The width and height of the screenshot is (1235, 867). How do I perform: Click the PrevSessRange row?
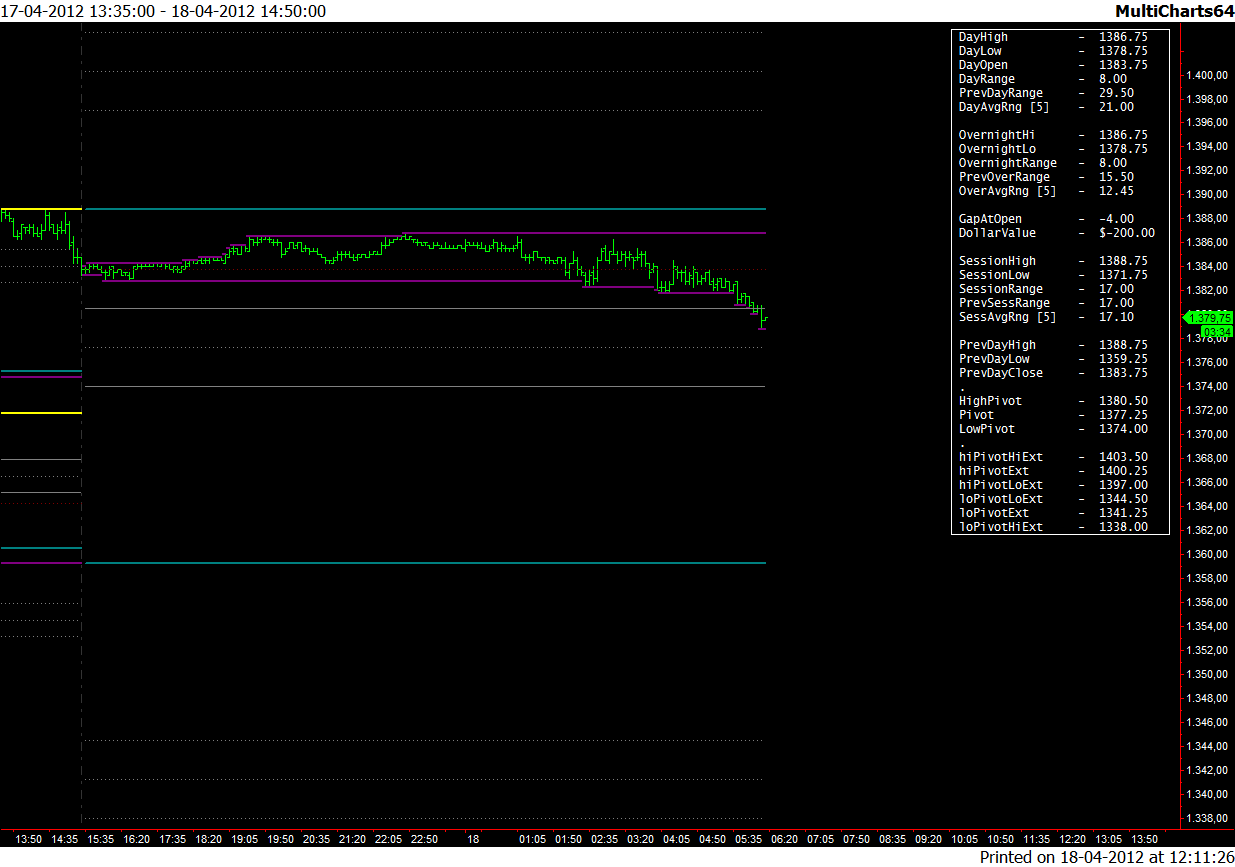[x=1046, y=303]
